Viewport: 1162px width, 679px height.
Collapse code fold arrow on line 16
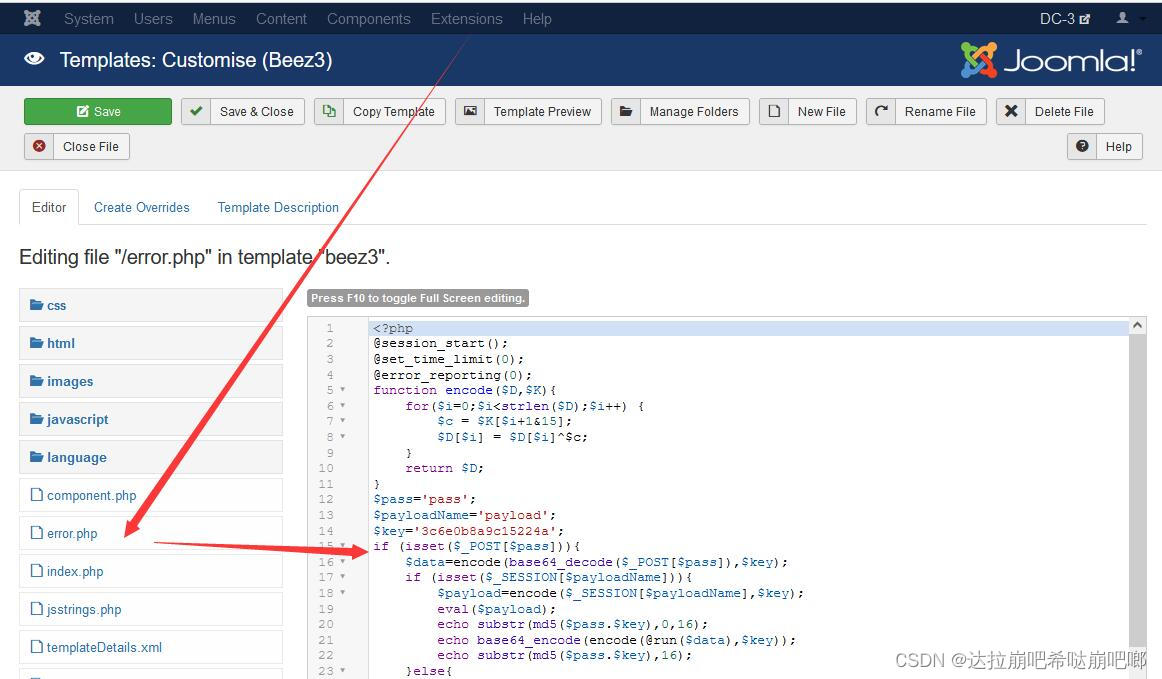342,561
